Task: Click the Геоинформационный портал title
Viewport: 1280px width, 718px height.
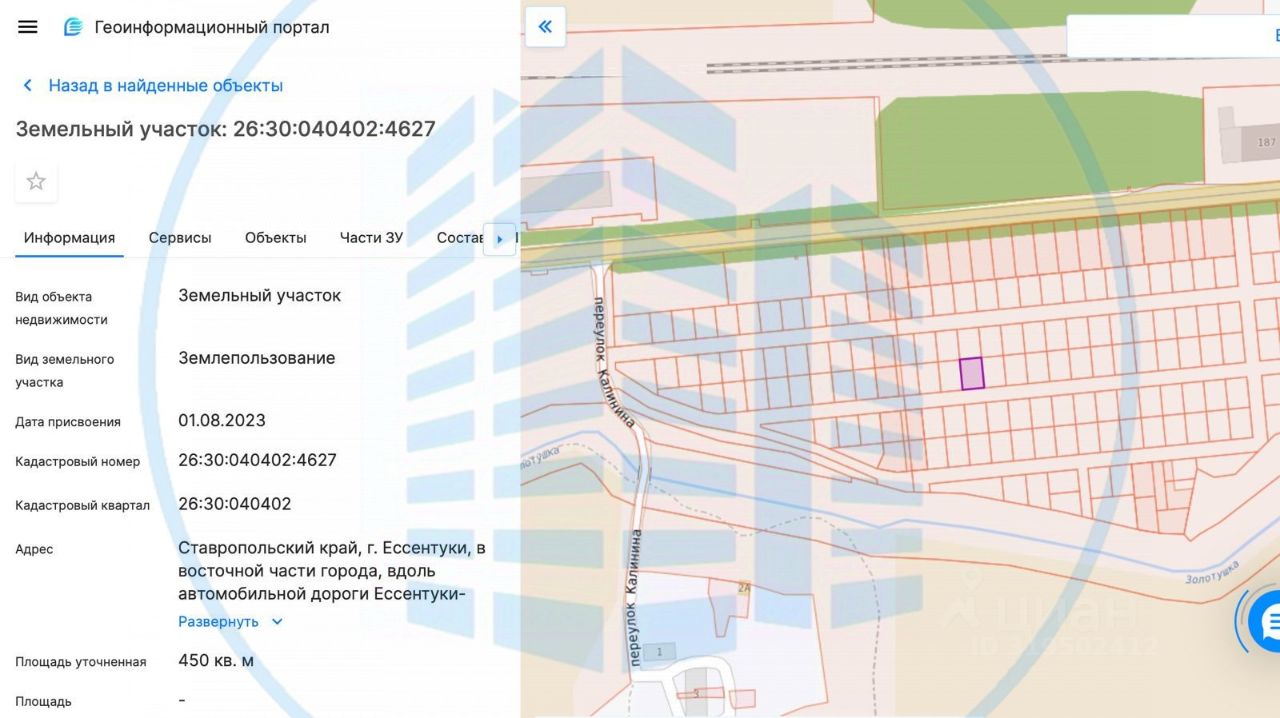Action: click(211, 27)
